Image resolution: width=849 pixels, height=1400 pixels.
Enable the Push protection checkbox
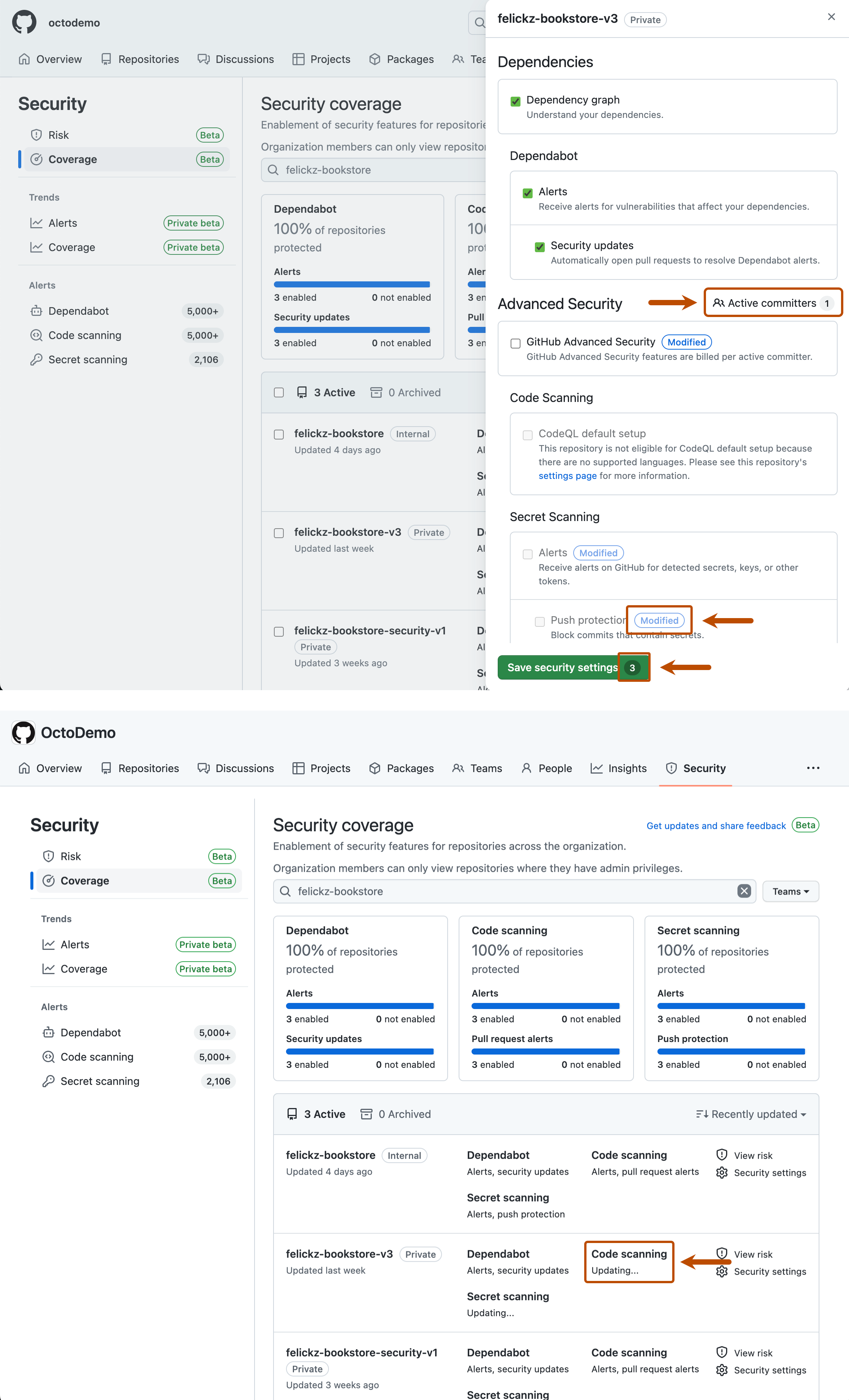coord(539,622)
